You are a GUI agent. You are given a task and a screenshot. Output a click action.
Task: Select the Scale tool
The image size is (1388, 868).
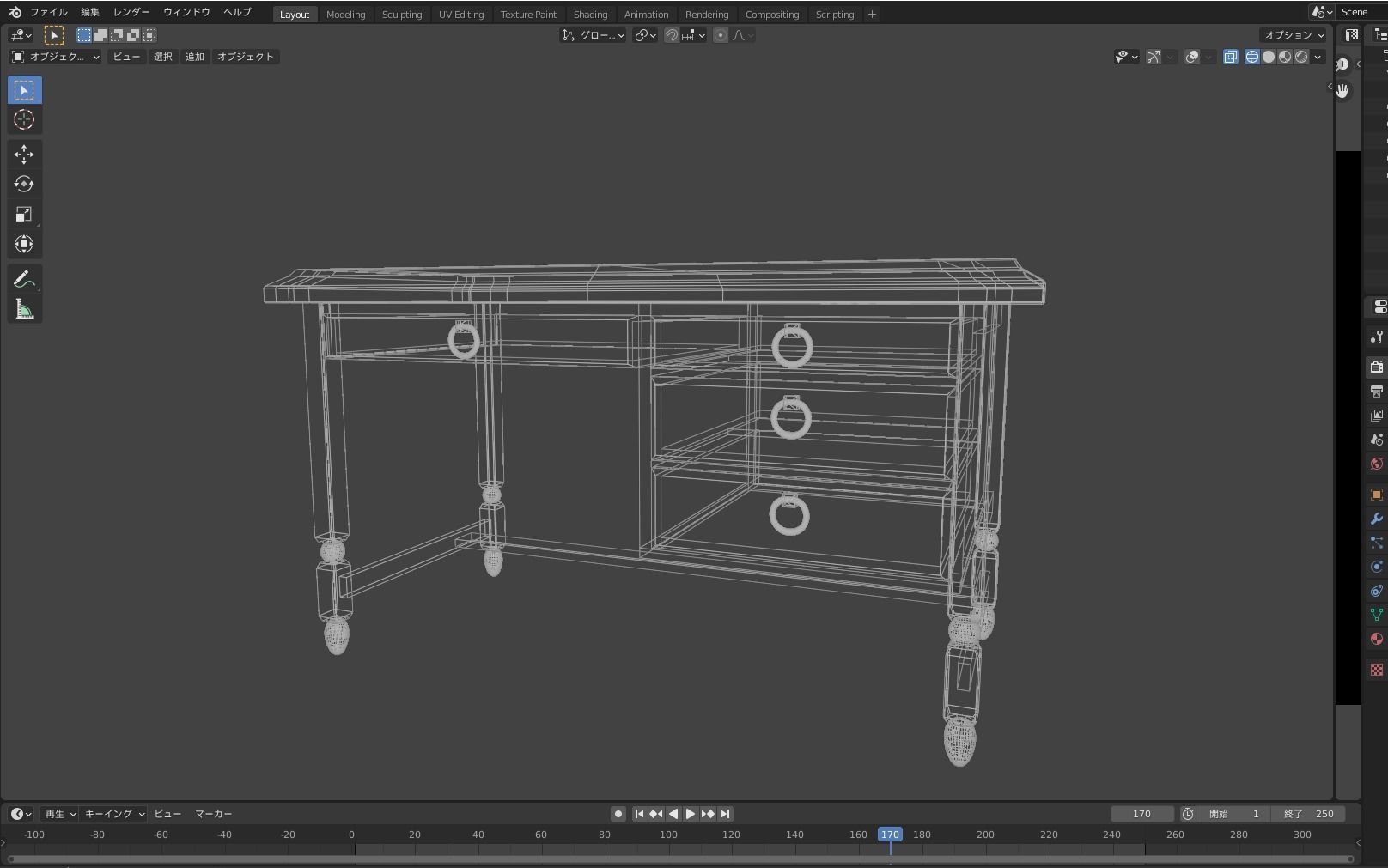click(x=24, y=213)
